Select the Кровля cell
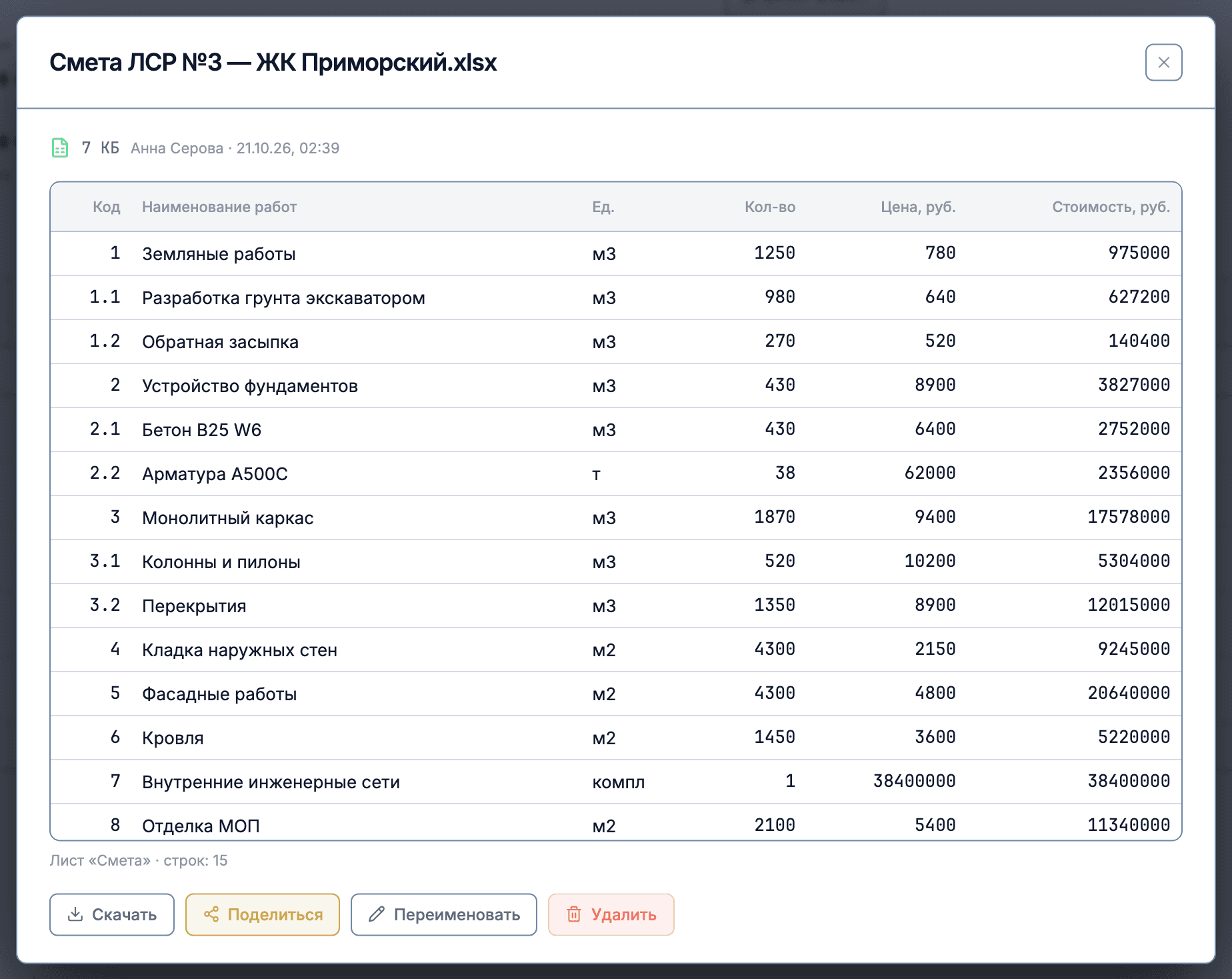This screenshot has width=1232, height=979. 173,738
